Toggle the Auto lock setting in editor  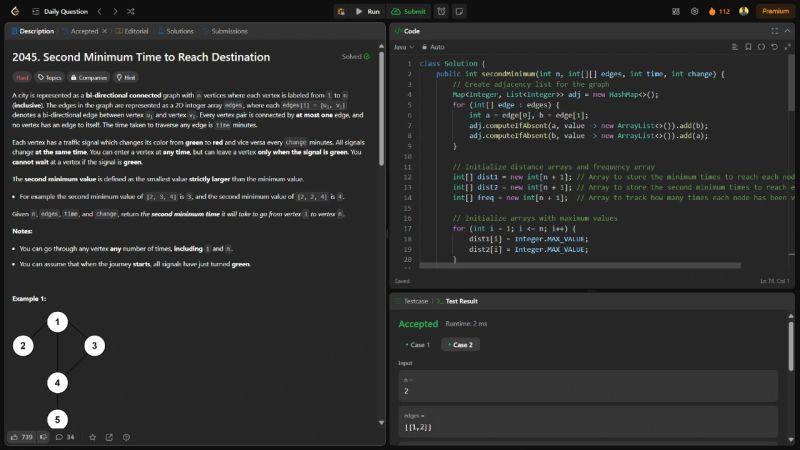[x=434, y=47]
